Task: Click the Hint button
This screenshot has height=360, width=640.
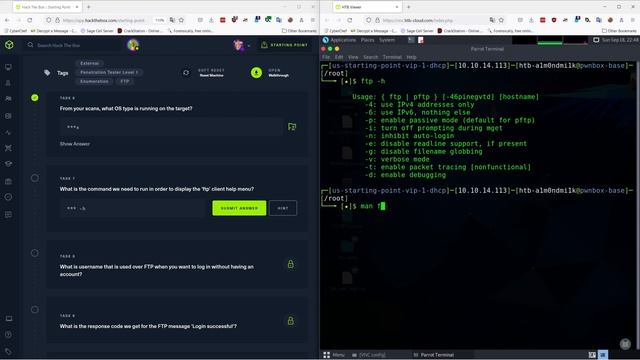Action: coord(283,208)
